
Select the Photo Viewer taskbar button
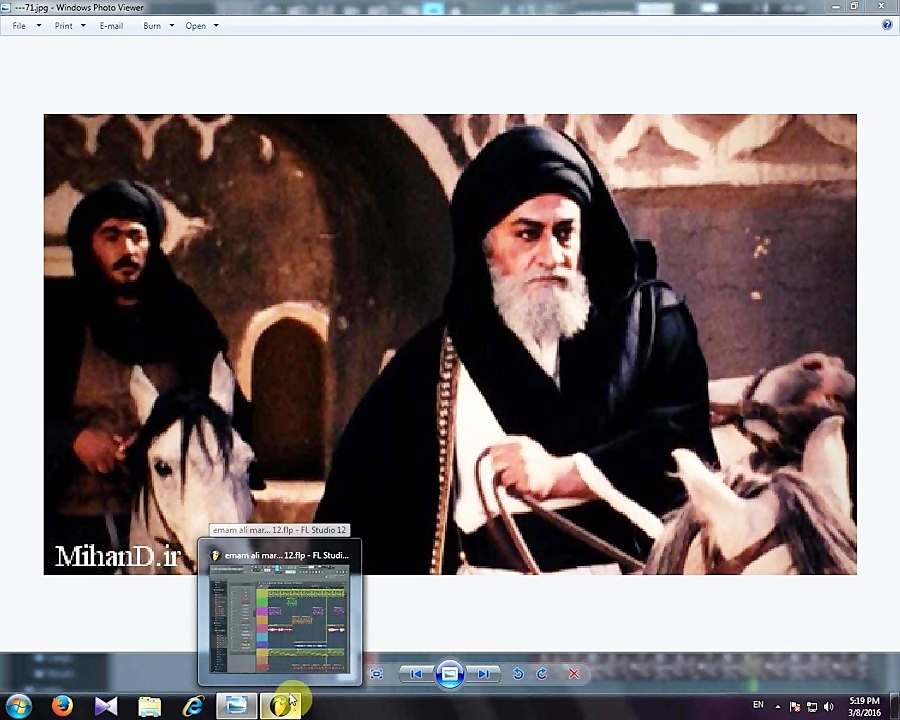click(236, 706)
